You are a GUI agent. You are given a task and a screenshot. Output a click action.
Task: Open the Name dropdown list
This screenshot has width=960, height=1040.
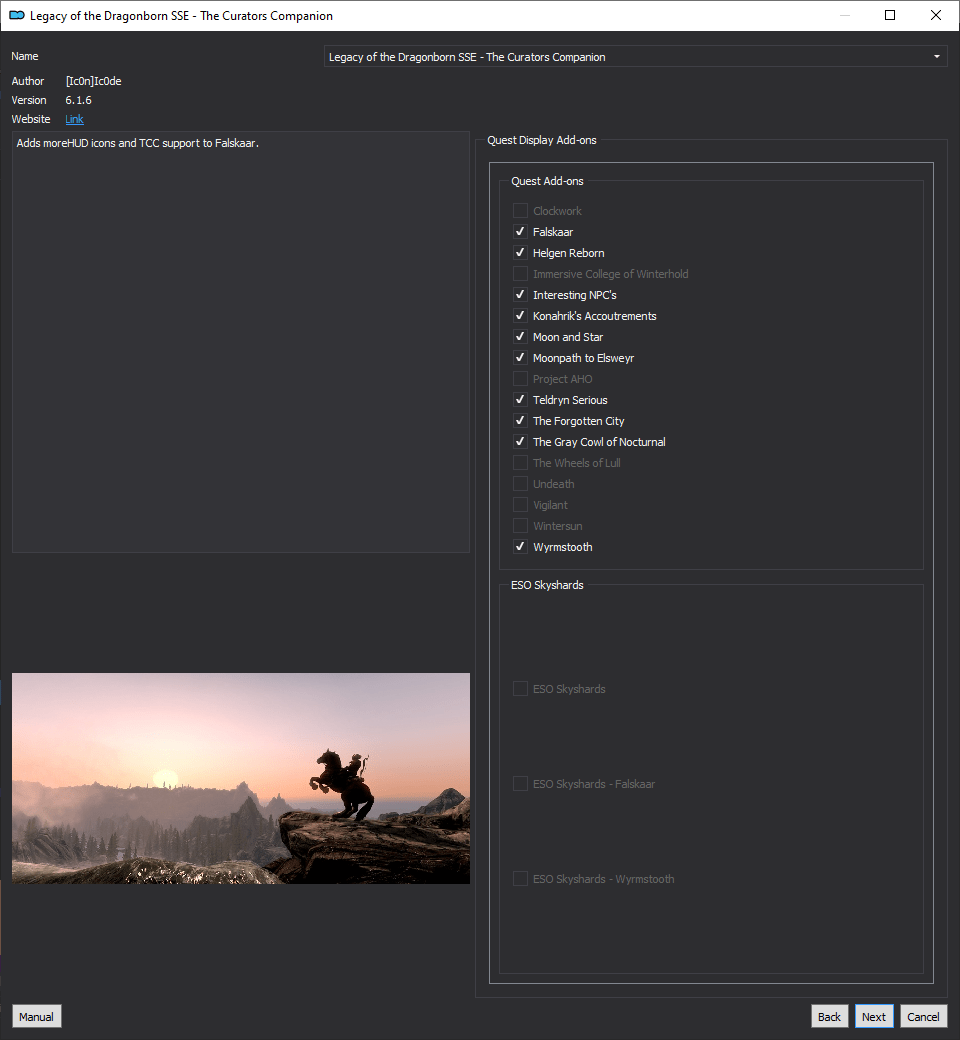[635, 56]
